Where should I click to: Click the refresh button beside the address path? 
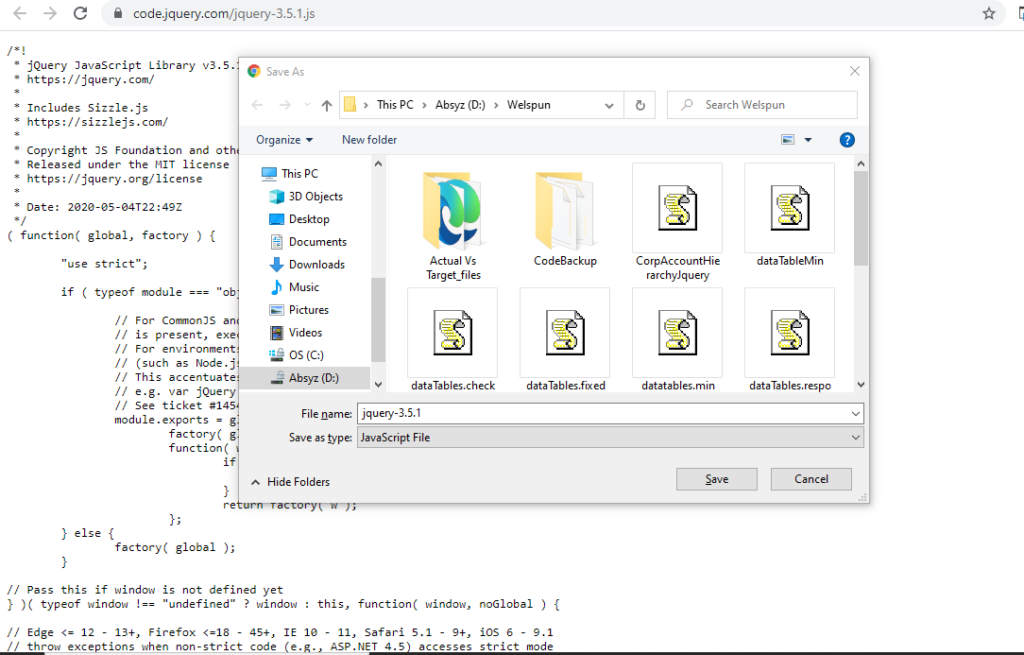click(x=640, y=105)
